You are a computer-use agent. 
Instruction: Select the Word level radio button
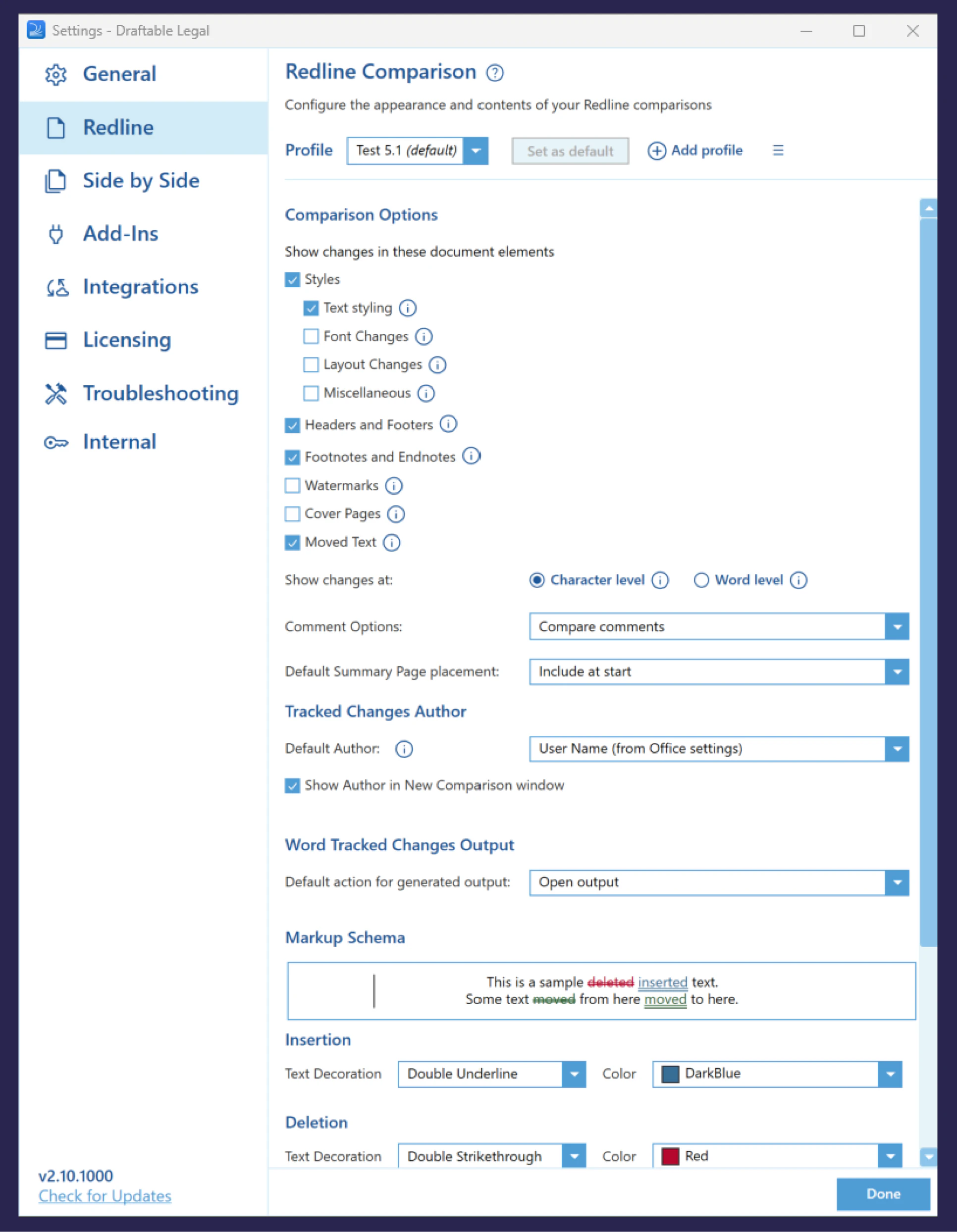click(701, 580)
